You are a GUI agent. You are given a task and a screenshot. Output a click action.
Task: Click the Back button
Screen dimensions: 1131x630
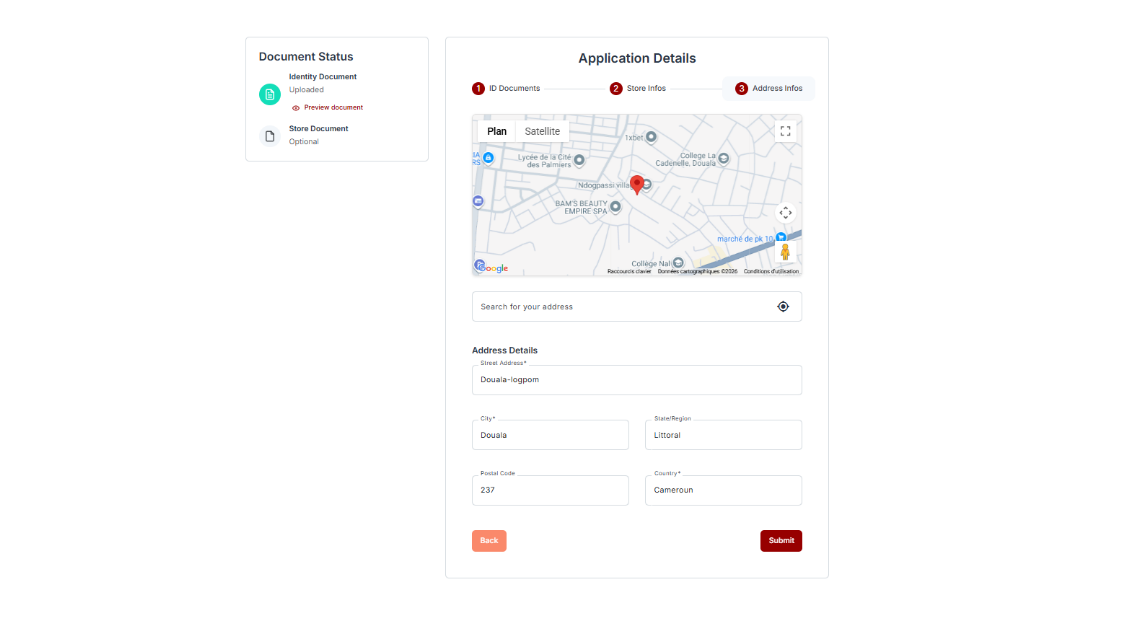coord(489,541)
